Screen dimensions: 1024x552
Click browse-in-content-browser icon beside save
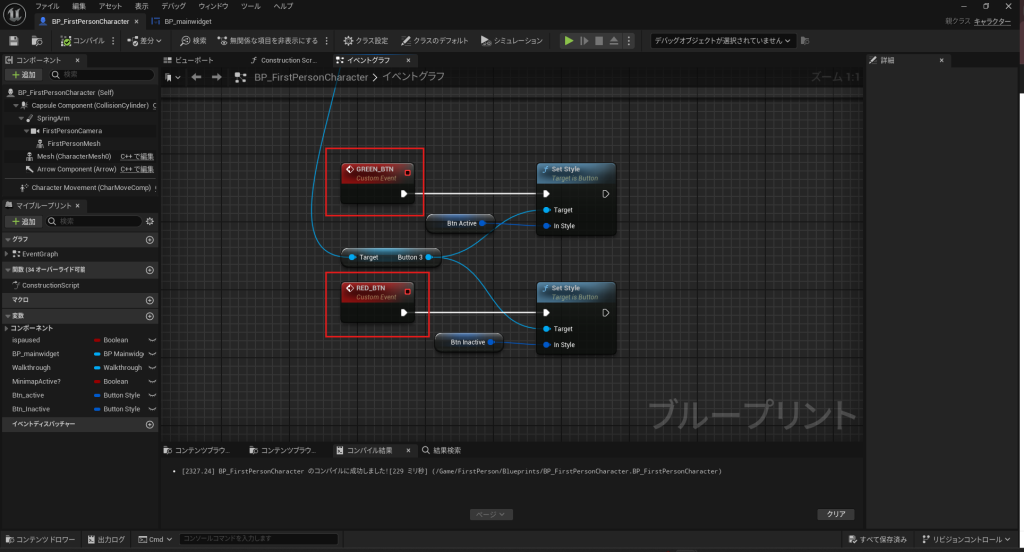pyautogui.click(x=37, y=41)
